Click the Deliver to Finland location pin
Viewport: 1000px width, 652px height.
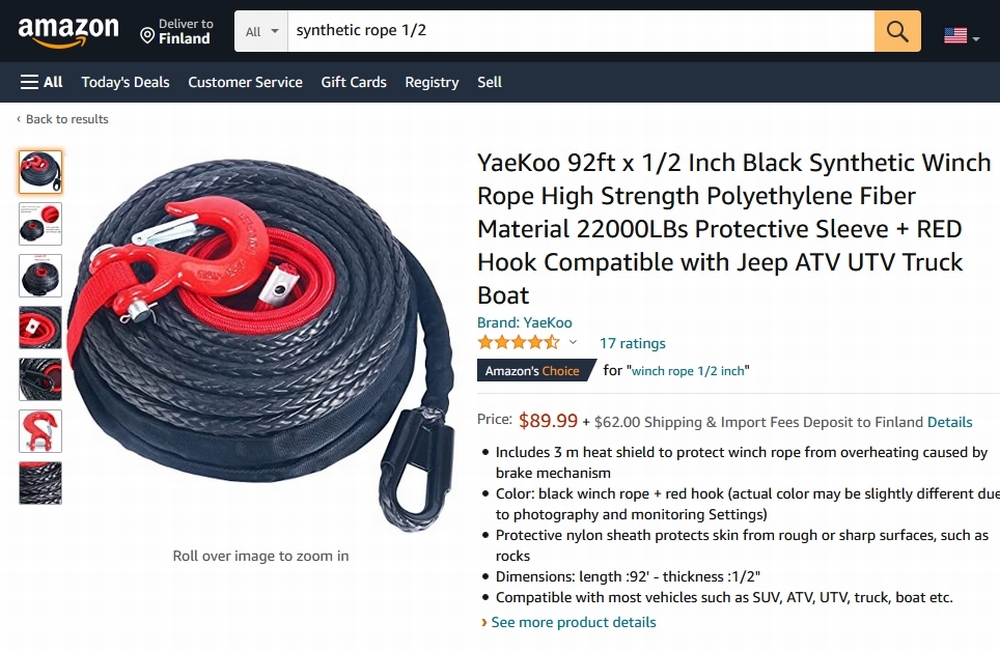pos(147,36)
